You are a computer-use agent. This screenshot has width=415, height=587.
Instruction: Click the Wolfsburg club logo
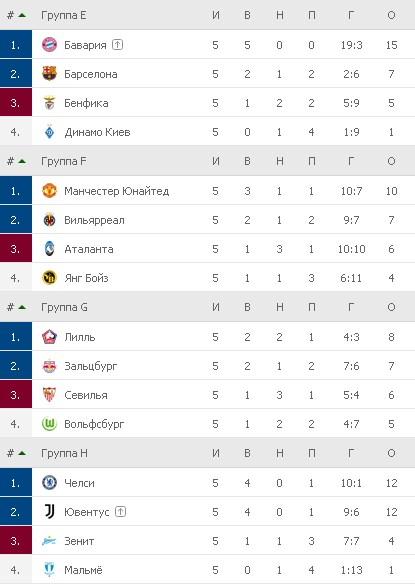(x=49, y=424)
